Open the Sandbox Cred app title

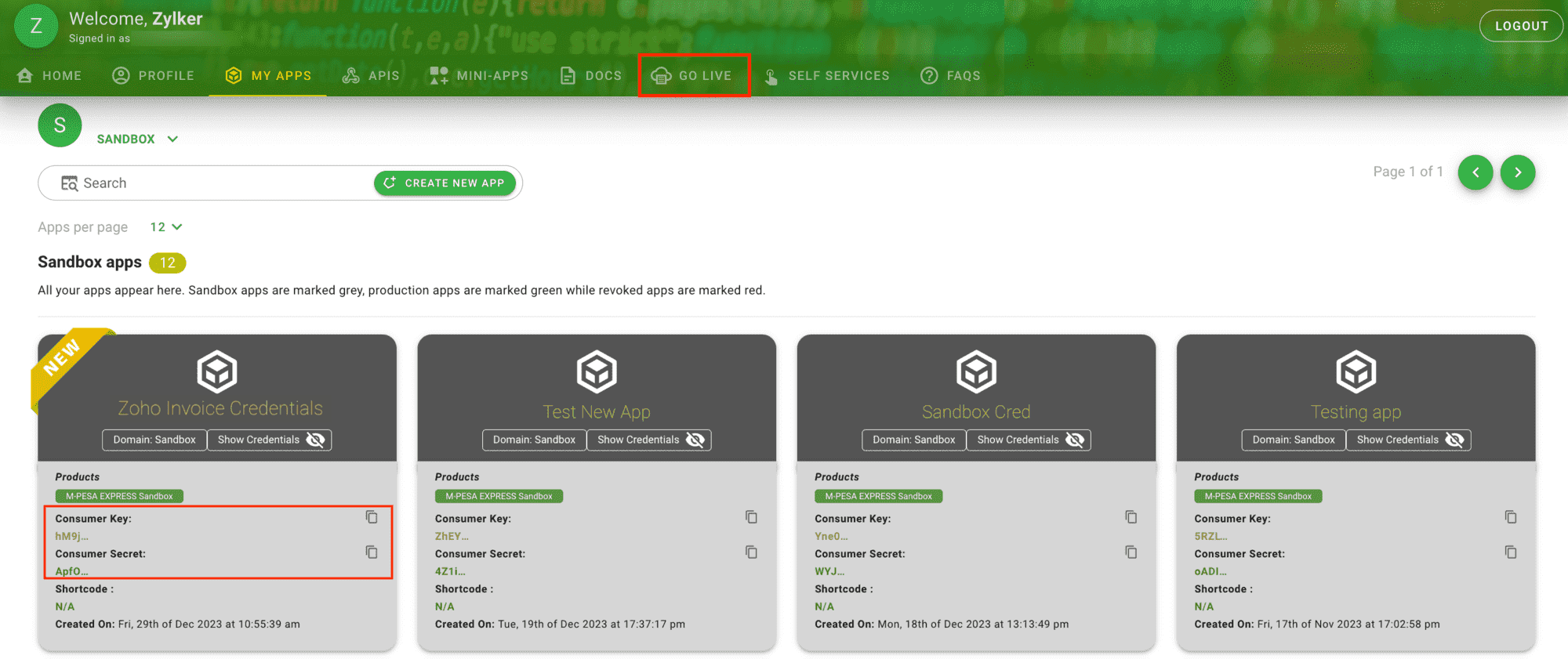click(976, 412)
